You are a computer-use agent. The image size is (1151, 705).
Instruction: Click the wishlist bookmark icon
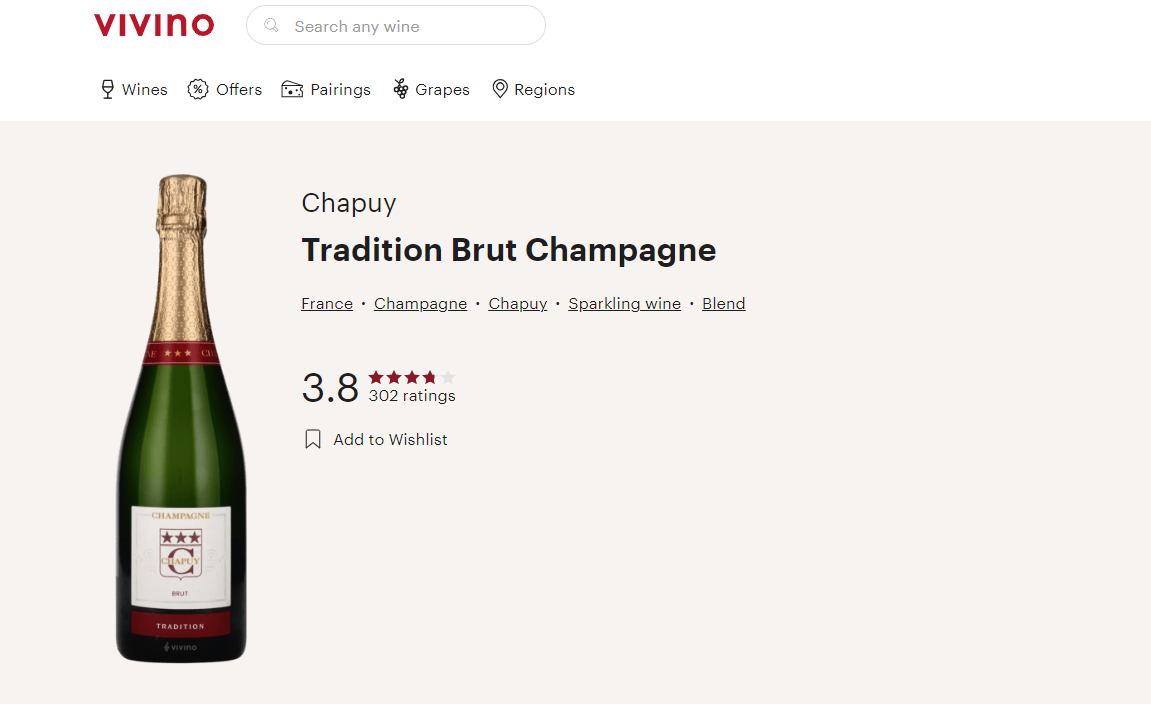313,440
